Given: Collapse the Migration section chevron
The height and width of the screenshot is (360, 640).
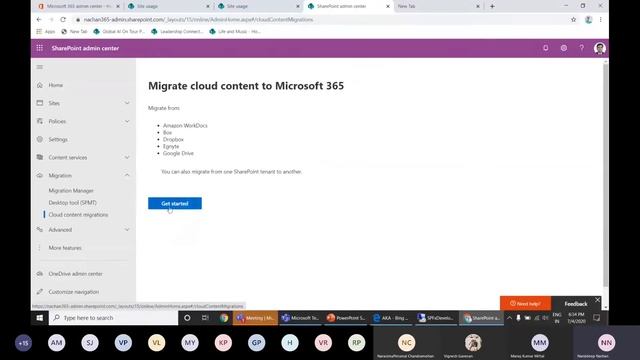Looking at the screenshot, I should click(x=127, y=176).
